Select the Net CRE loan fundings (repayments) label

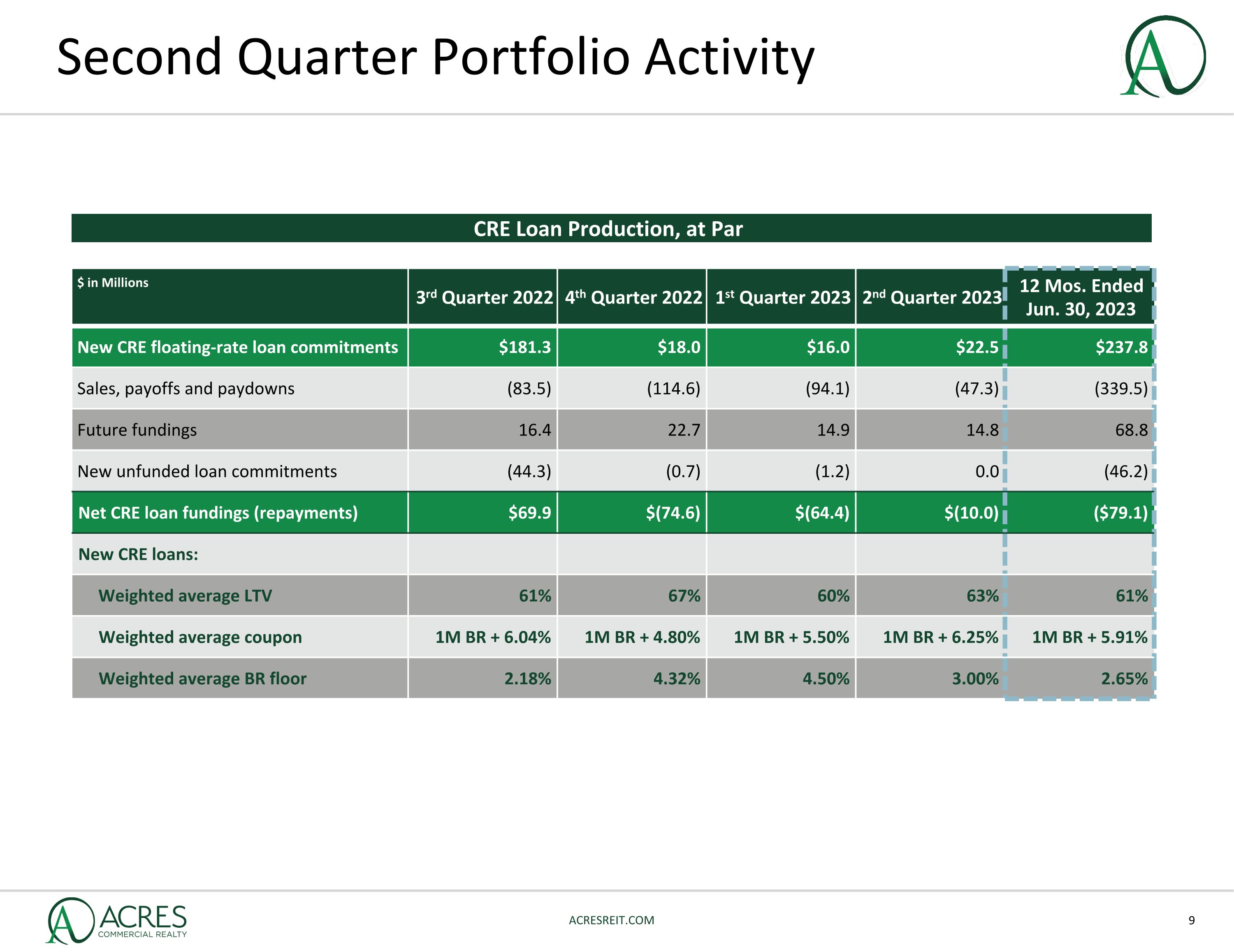point(218,513)
